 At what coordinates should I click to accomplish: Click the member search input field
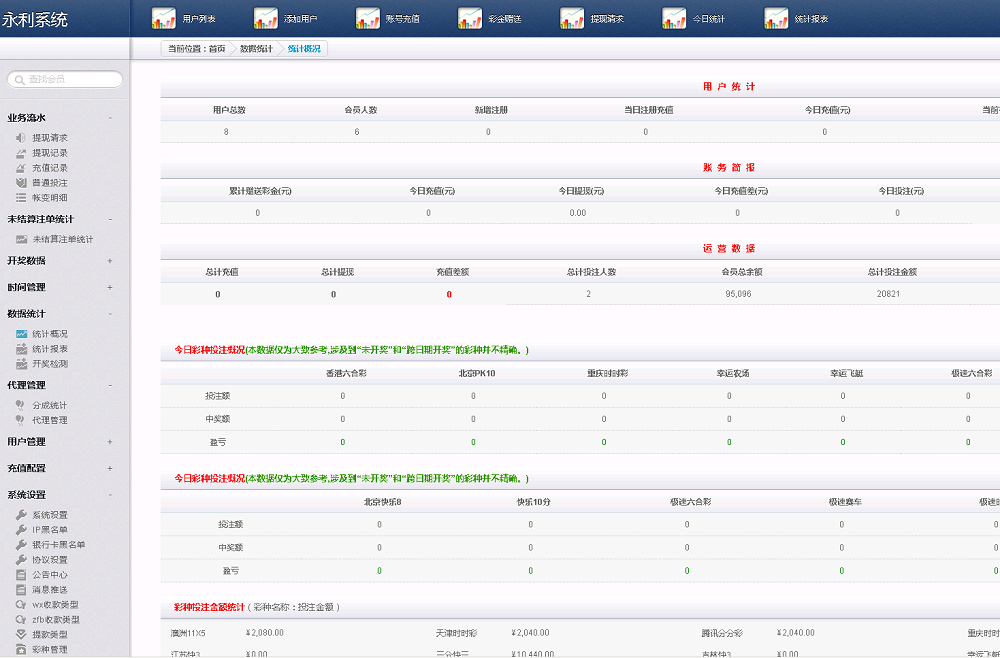(x=65, y=79)
